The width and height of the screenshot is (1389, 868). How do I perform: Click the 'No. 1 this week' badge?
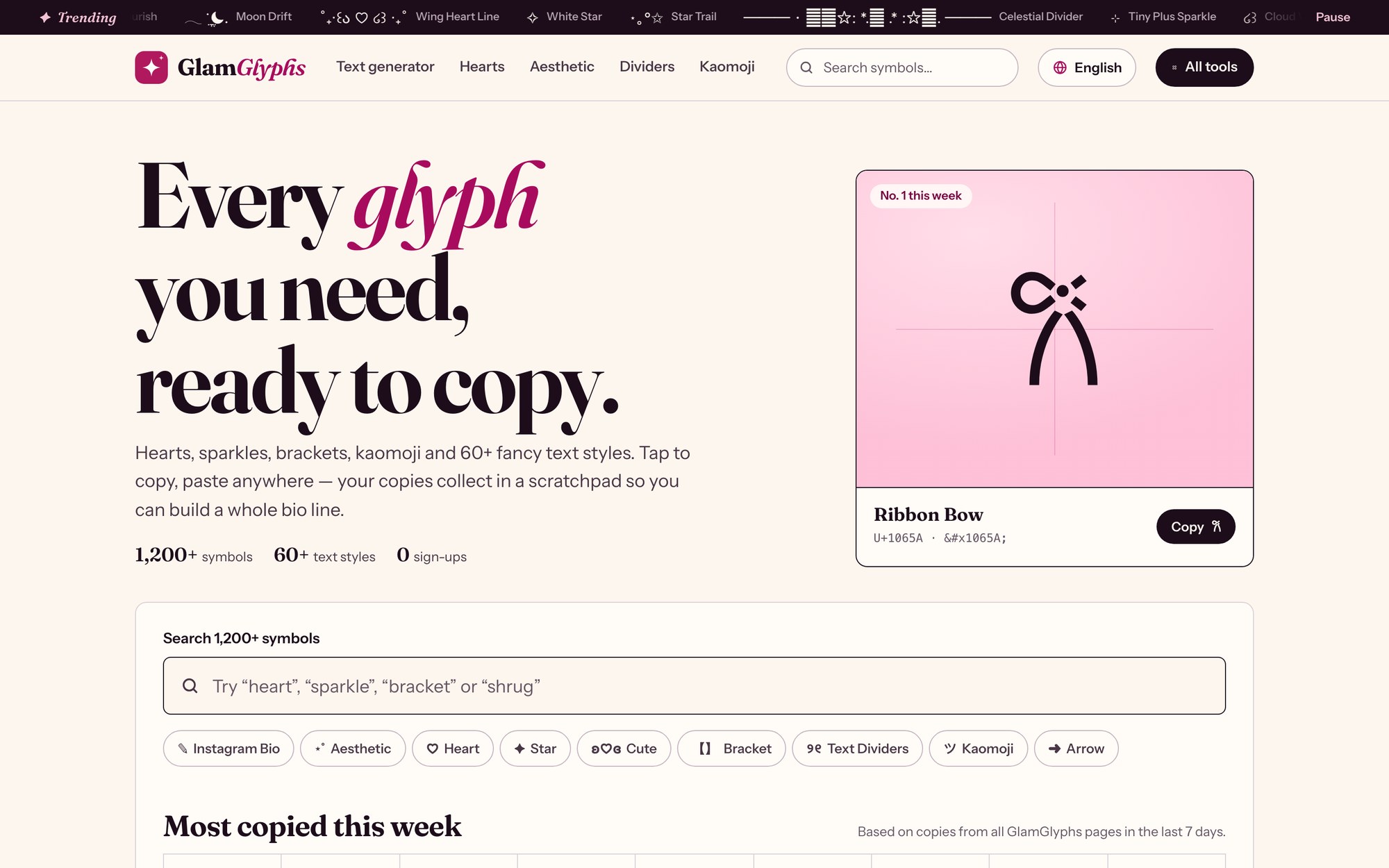(921, 196)
